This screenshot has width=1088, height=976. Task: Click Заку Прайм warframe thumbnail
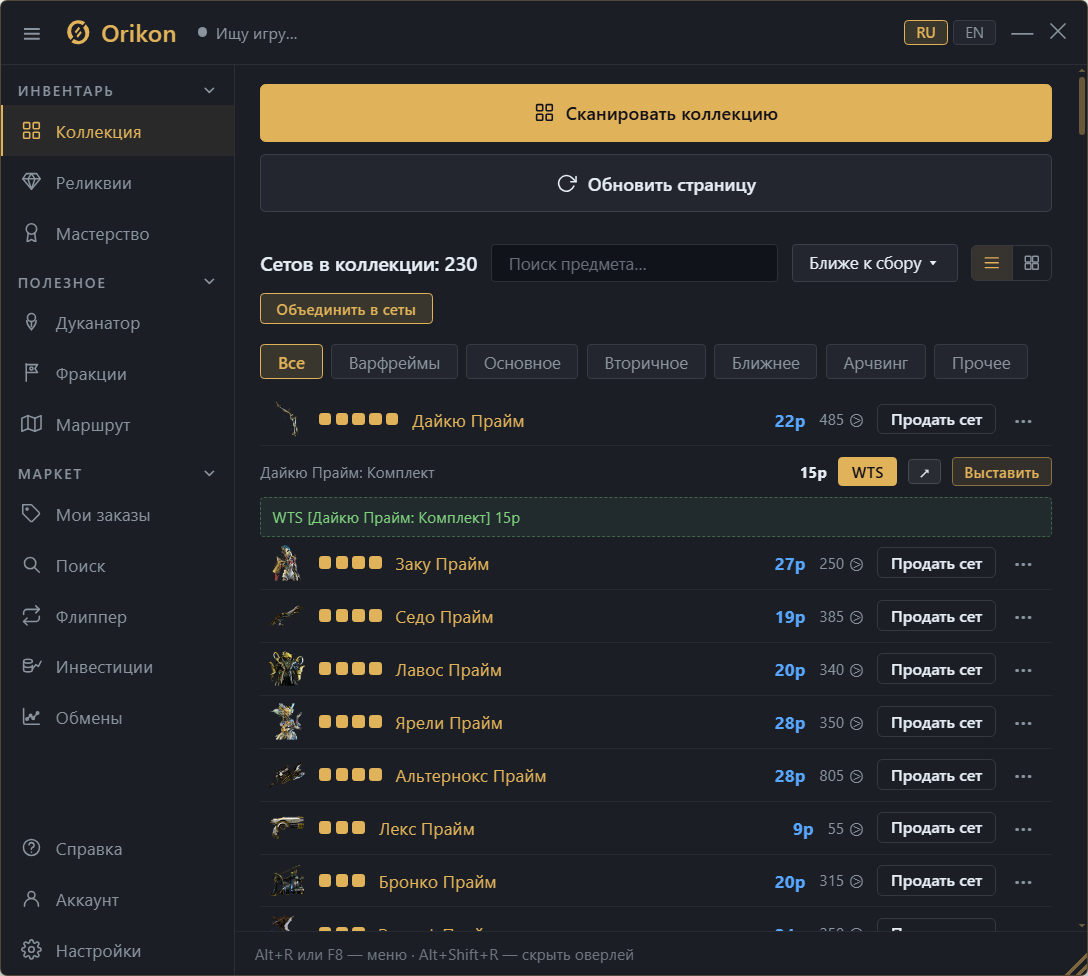click(x=287, y=563)
